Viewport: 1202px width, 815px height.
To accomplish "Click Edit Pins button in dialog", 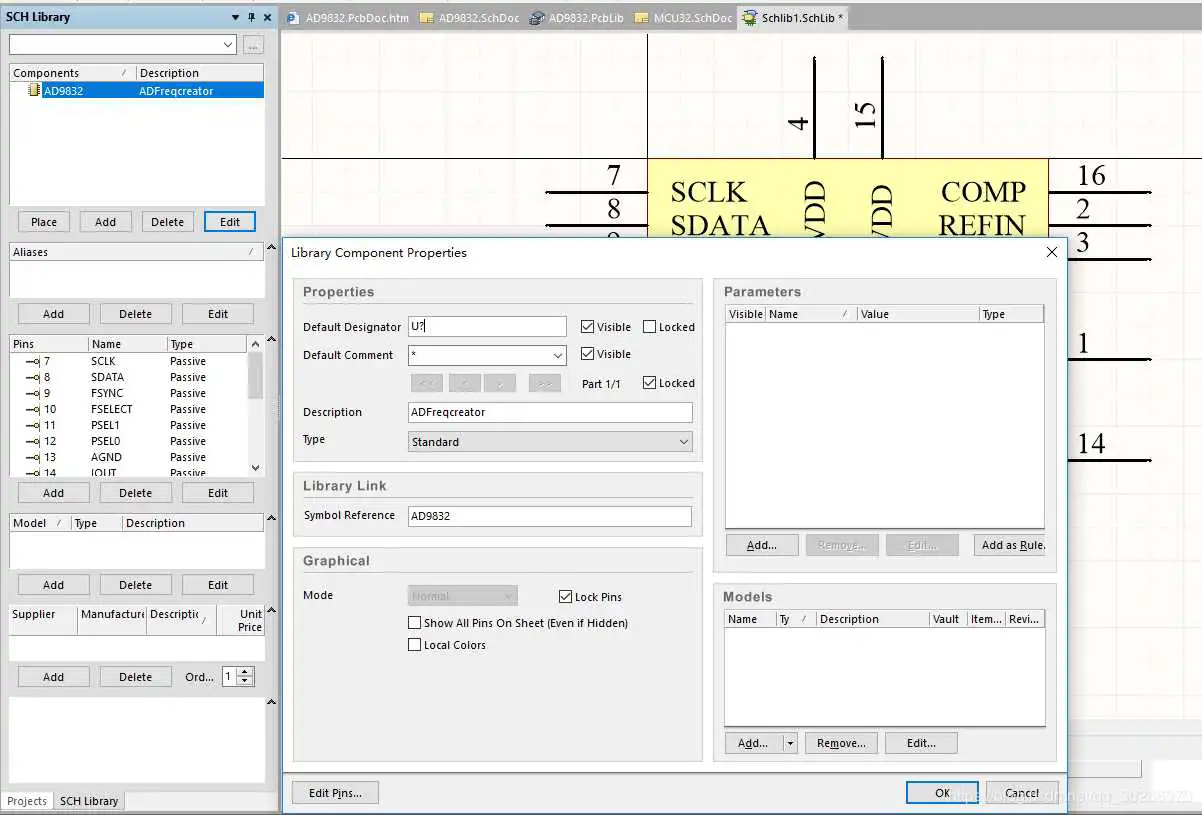I will (335, 793).
